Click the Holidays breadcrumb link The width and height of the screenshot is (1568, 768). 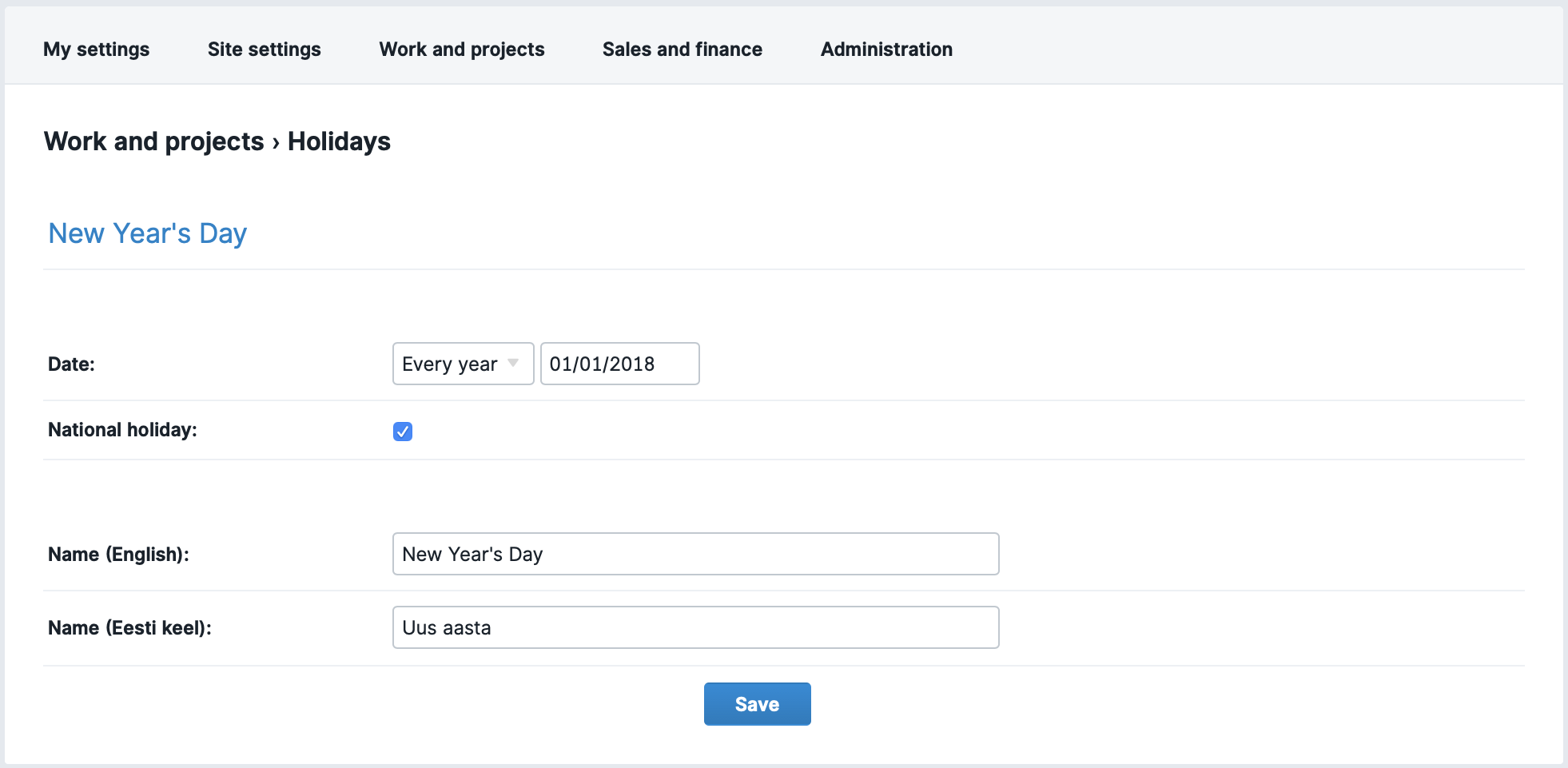click(339, 141)
